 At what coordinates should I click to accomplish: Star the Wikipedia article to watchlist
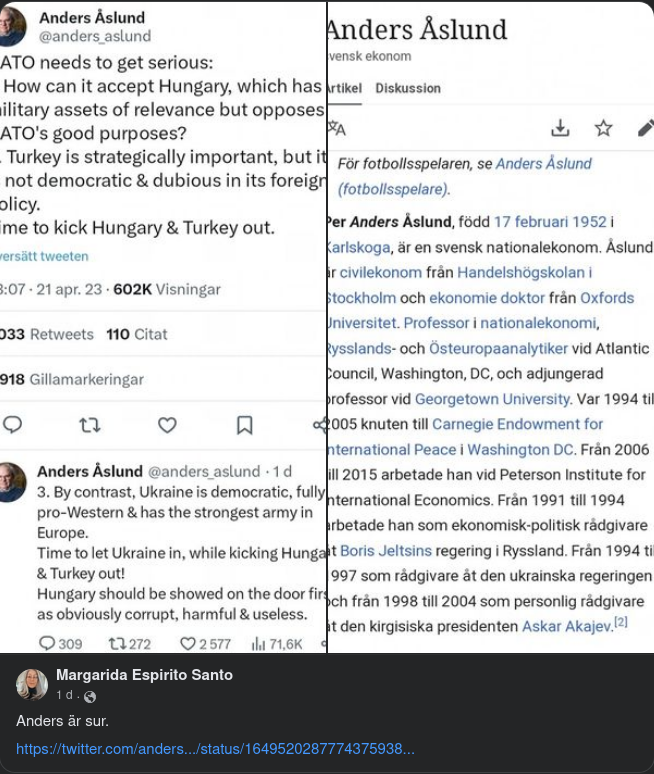click(603, 128)
